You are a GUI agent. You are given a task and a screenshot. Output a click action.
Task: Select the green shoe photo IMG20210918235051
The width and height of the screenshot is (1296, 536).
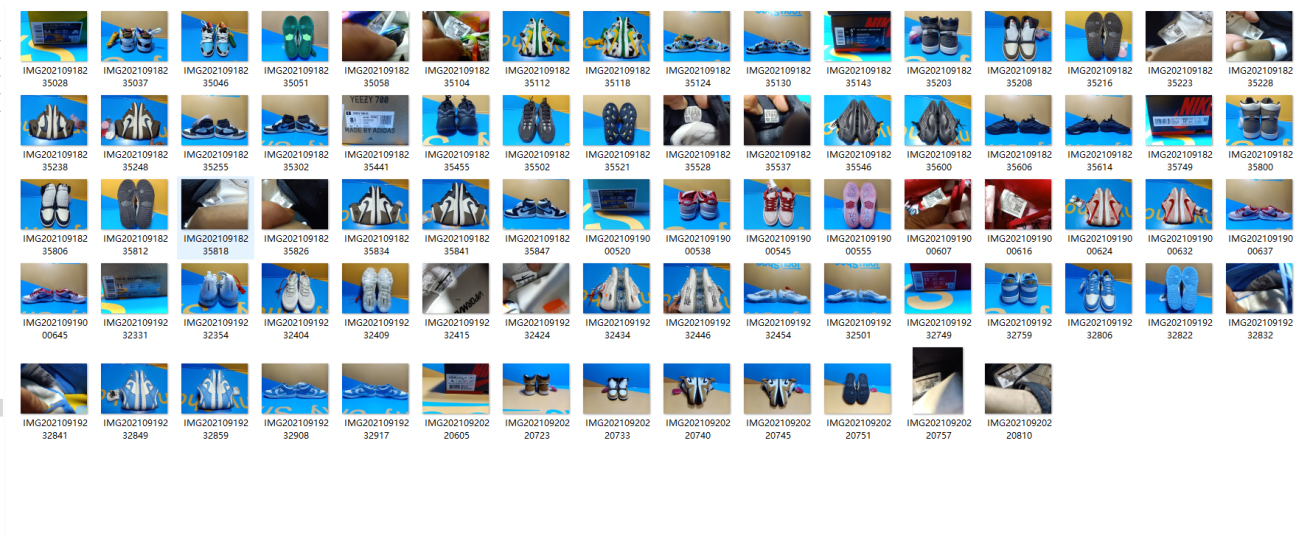(295, 37)
